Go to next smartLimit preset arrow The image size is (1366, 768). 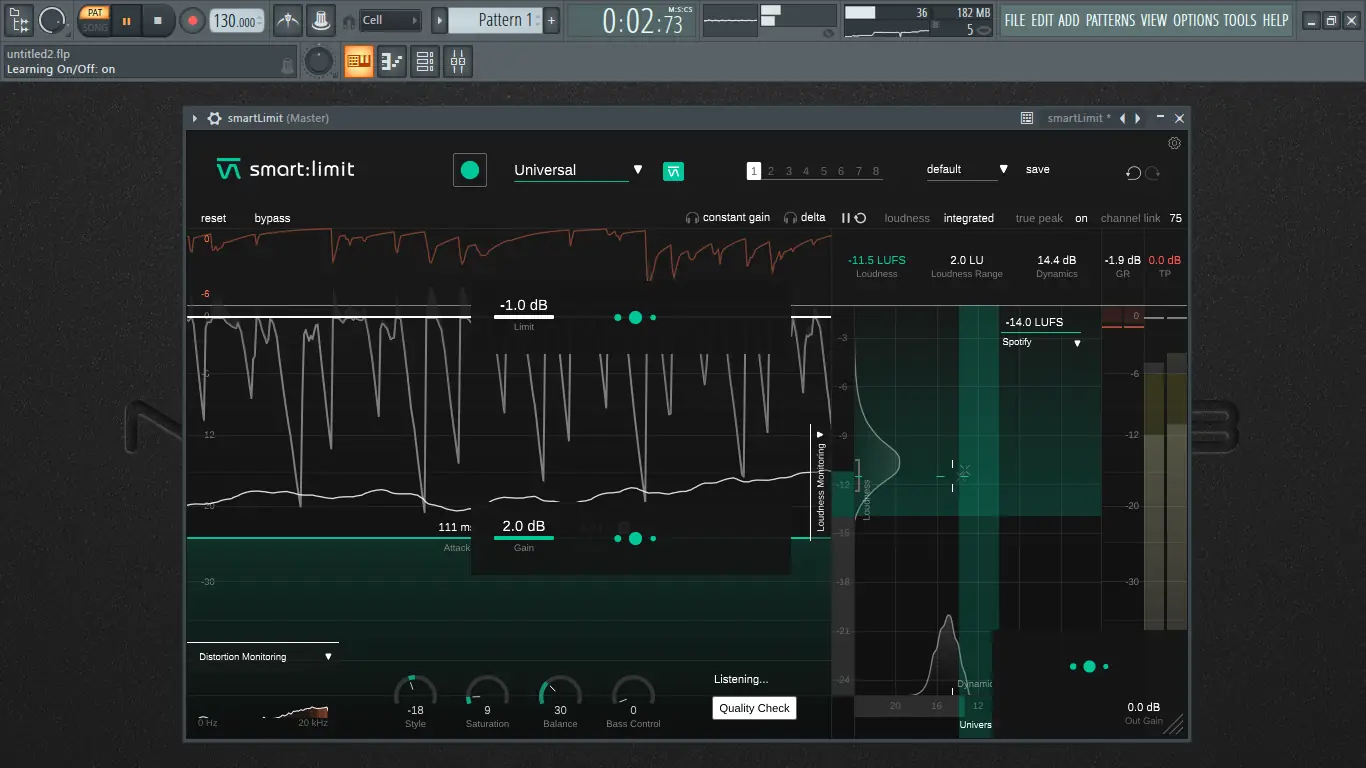pos(1137,118)
